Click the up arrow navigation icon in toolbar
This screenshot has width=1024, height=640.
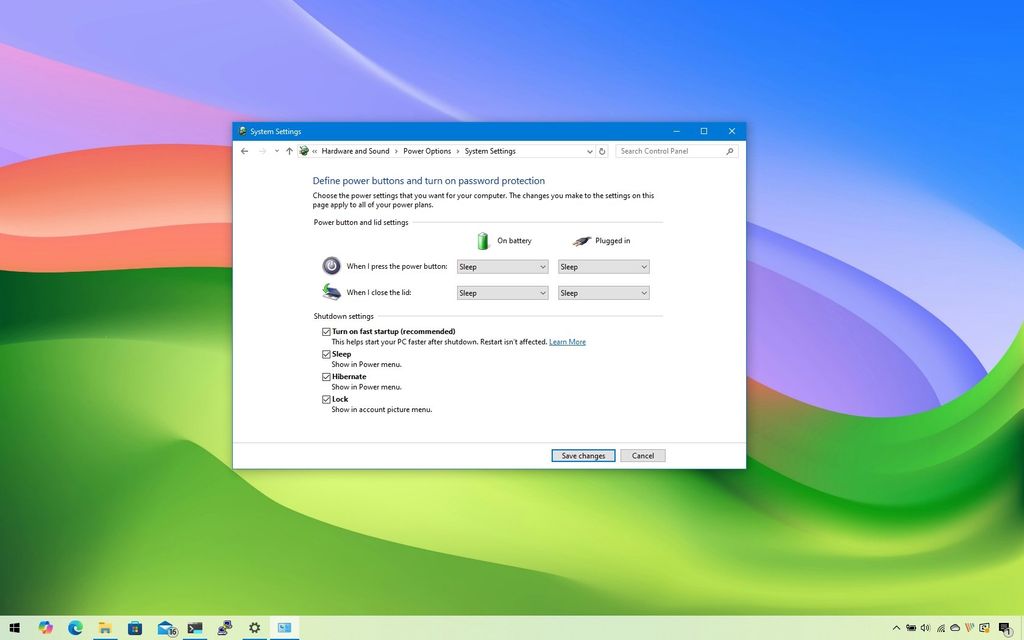point(288,151)
